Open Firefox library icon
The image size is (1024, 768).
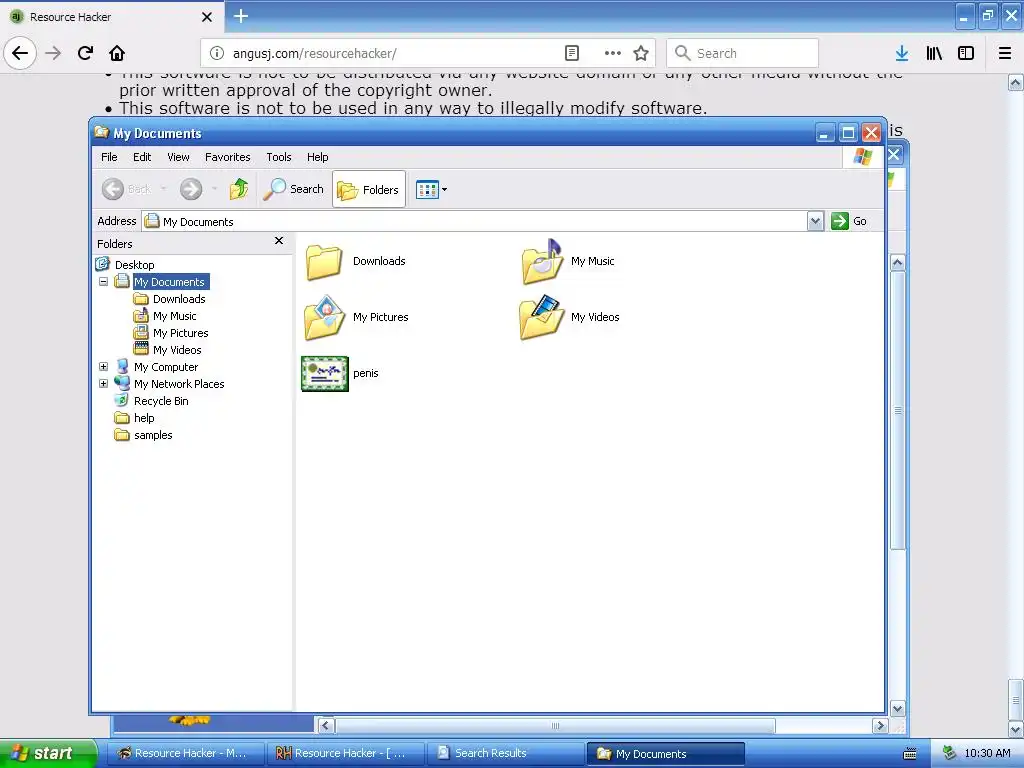click(934, 53)
